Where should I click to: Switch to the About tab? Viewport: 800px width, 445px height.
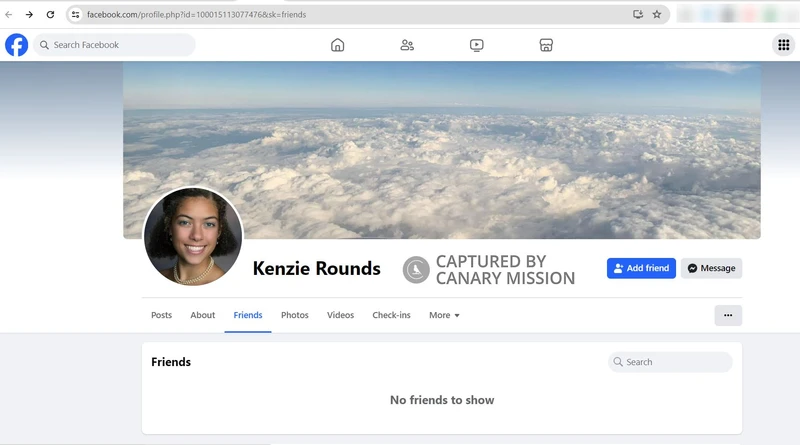203,315
